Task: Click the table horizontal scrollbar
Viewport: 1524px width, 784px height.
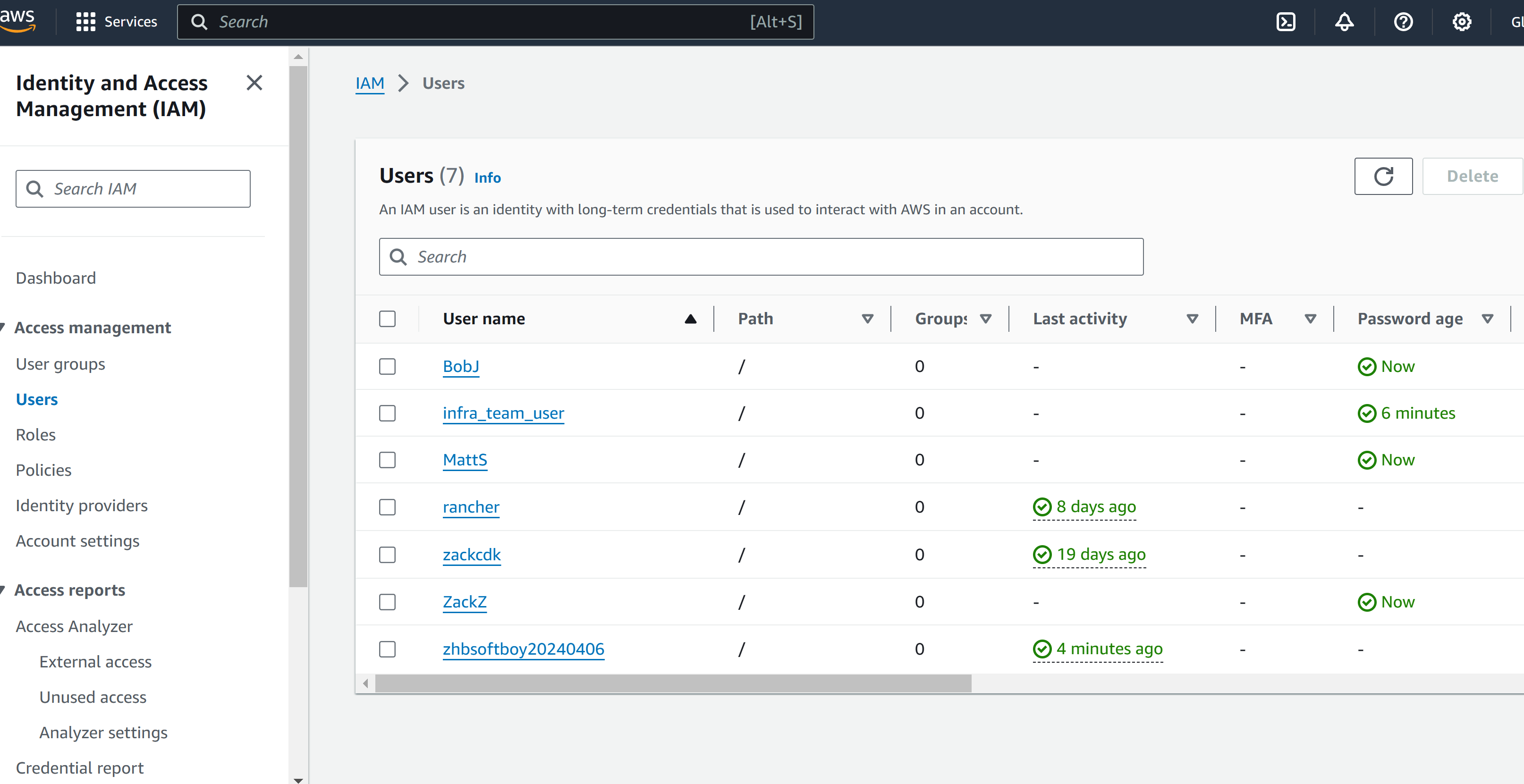Action: pos(673,683)
